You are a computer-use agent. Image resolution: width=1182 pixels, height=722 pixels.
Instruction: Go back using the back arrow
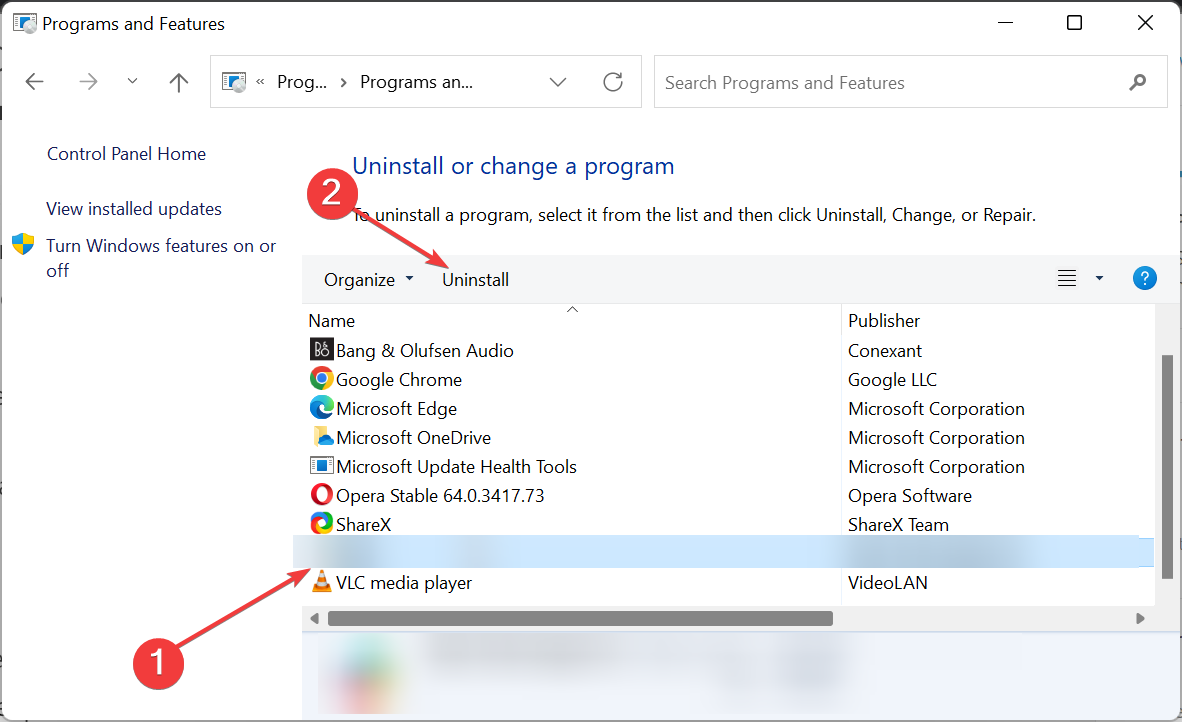(x=35, y=81)
